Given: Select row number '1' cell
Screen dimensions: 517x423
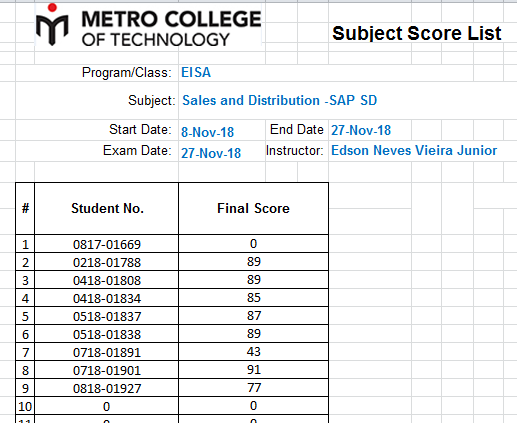Looking at the screenshot, I should [x=25, y=244].
